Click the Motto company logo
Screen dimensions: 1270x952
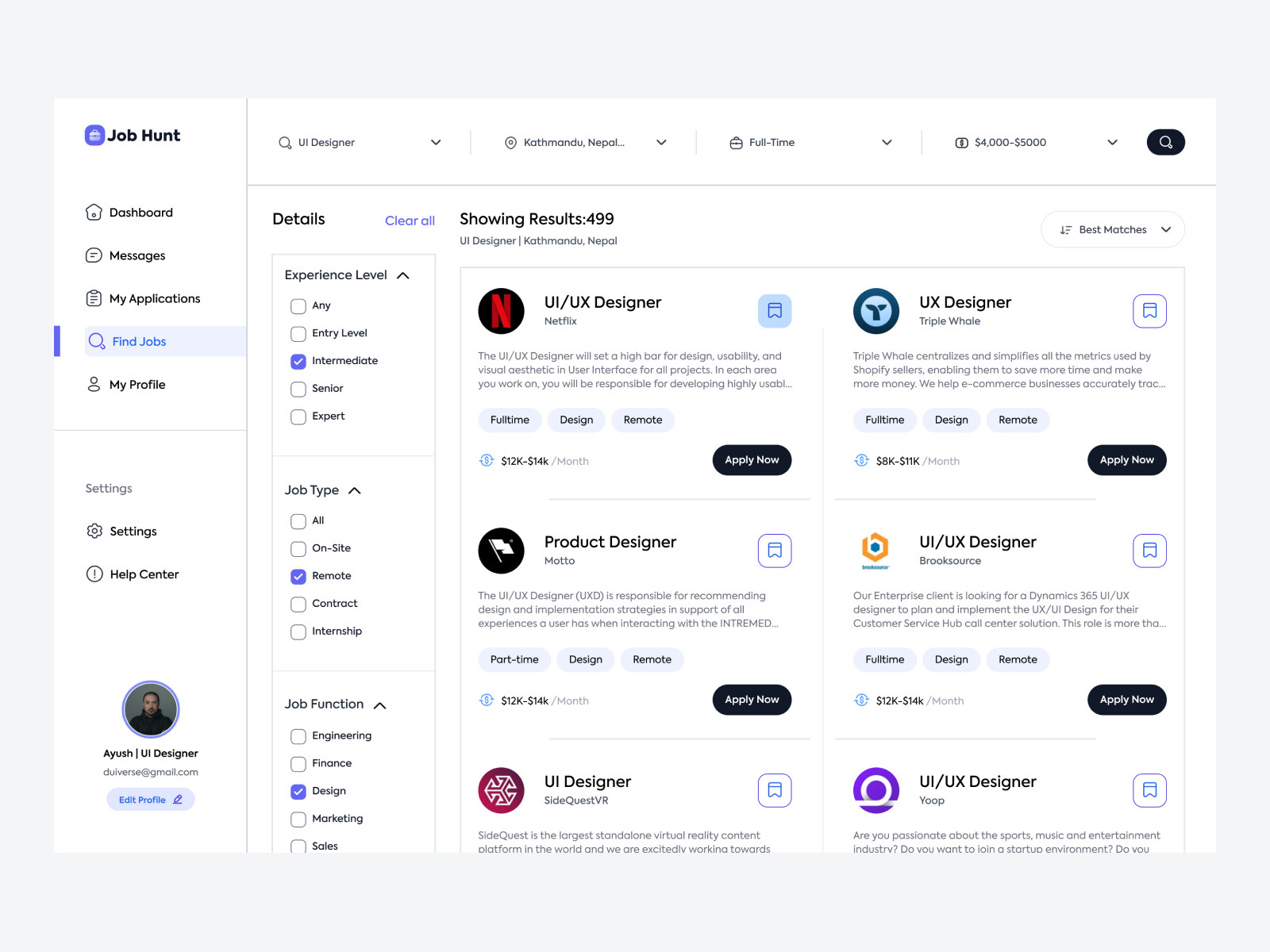[x=501, y=551]
